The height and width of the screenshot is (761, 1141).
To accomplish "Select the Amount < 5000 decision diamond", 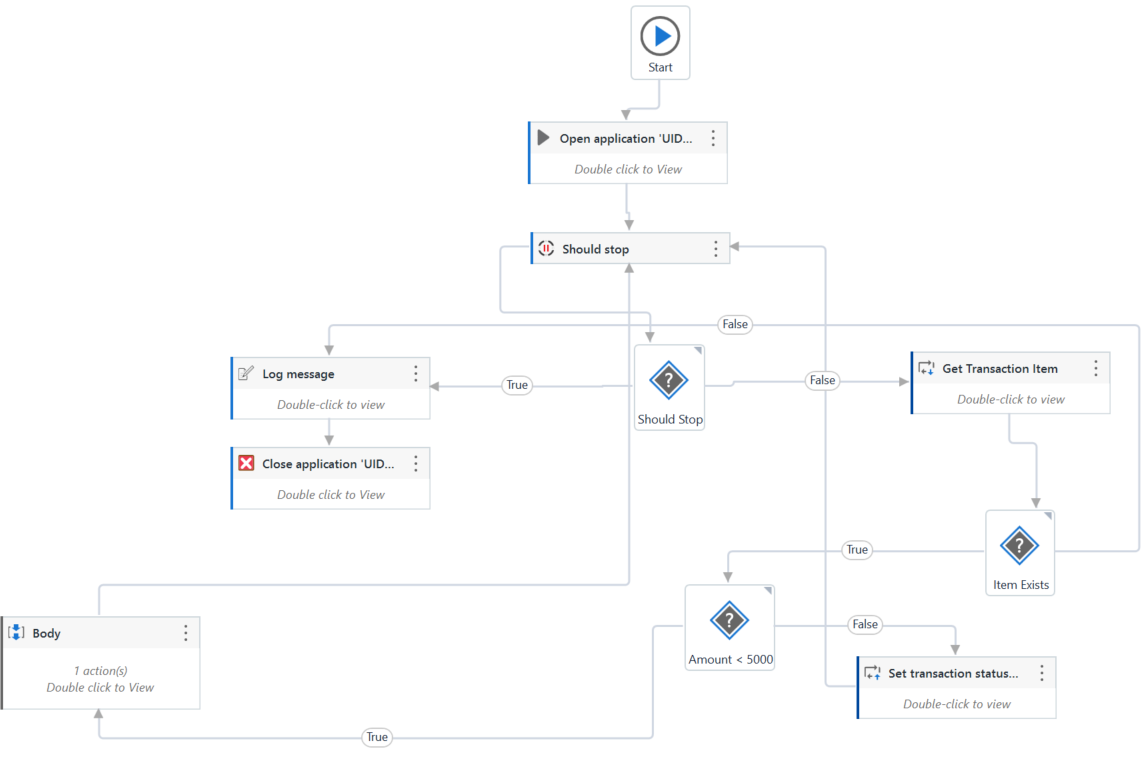I will coord(729,621).
